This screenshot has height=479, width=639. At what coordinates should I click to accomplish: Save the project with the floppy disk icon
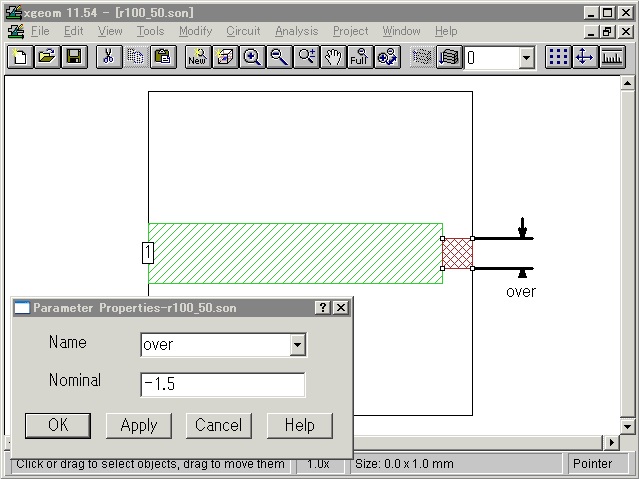(74, 57)
